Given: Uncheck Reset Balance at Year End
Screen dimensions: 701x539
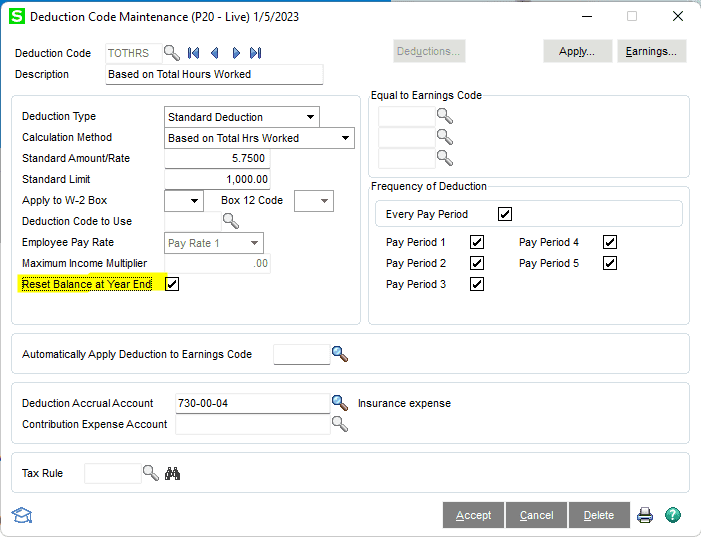Looking at the screenshot, I should [172, 285].
